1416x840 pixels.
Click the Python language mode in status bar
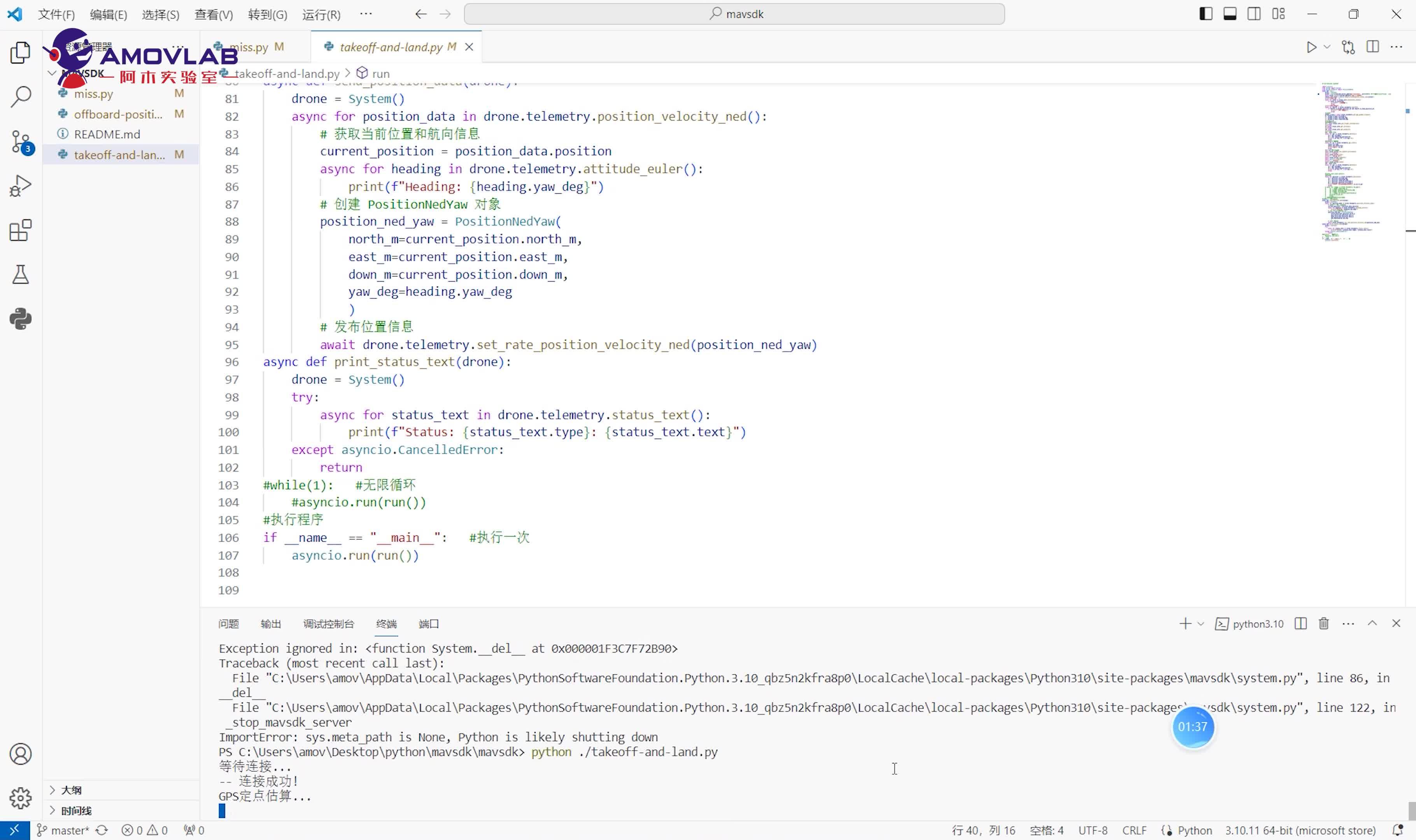(x=1194, y=830)
